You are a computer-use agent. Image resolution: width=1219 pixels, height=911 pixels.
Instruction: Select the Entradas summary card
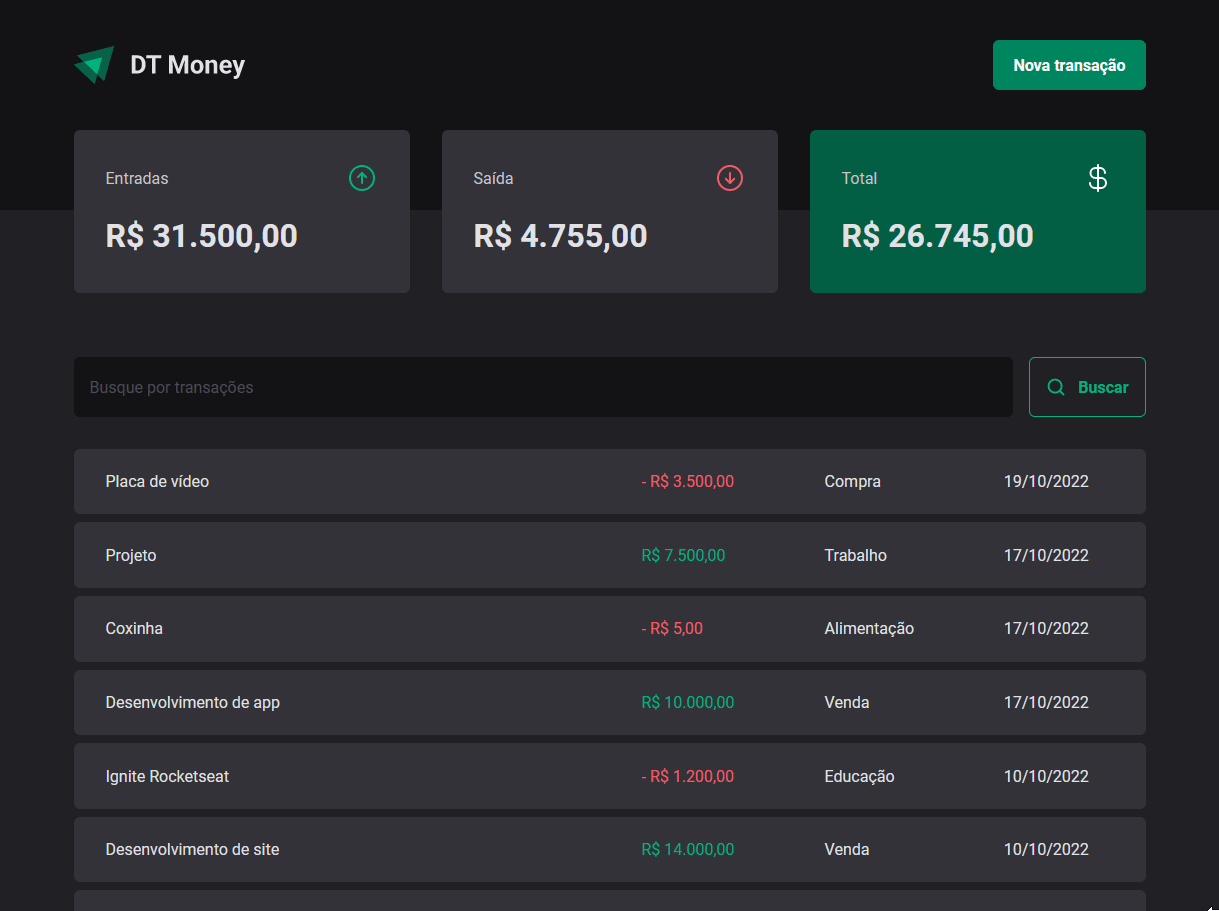pyautogui.click(x=241, y=211)
